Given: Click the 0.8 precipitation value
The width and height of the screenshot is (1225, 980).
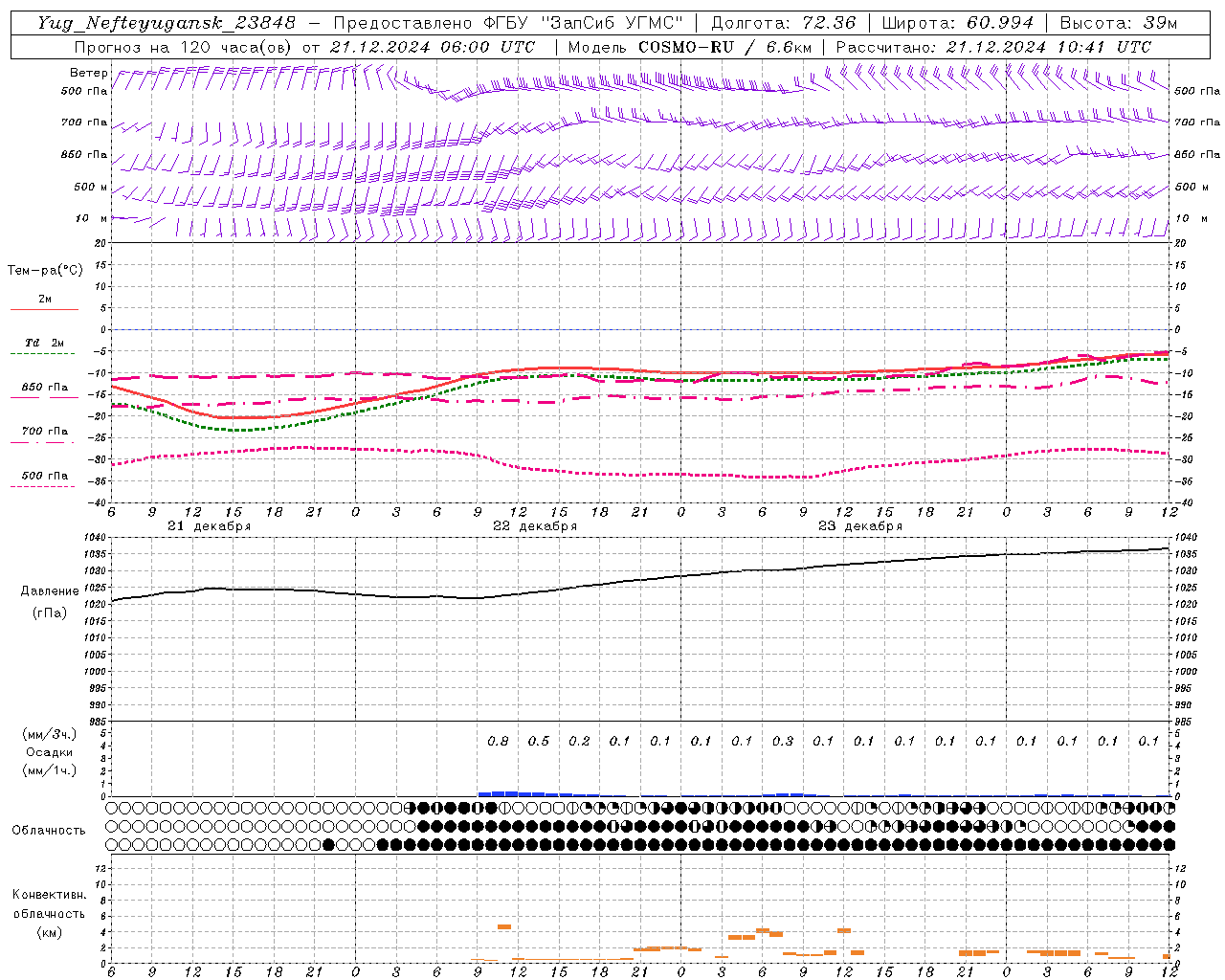Looking at the screenshot, I should tap(498, 742).
